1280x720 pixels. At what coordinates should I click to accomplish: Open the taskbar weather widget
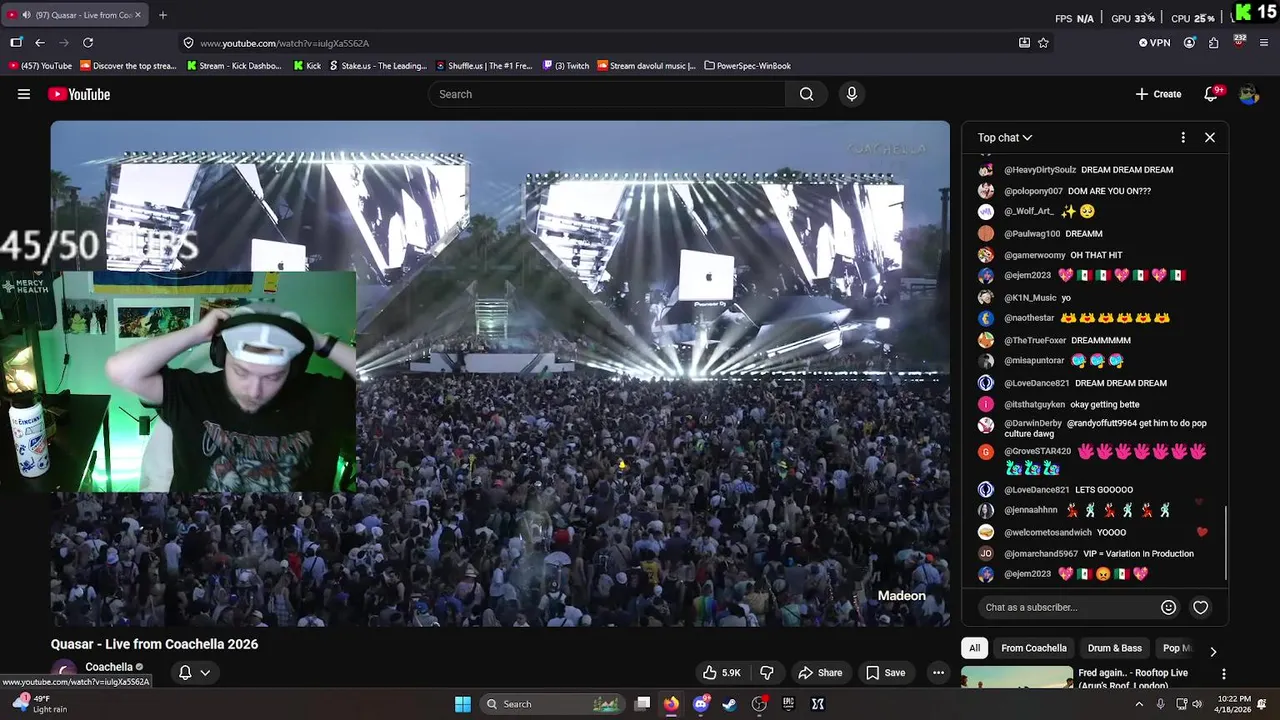[x=38, y=704]
